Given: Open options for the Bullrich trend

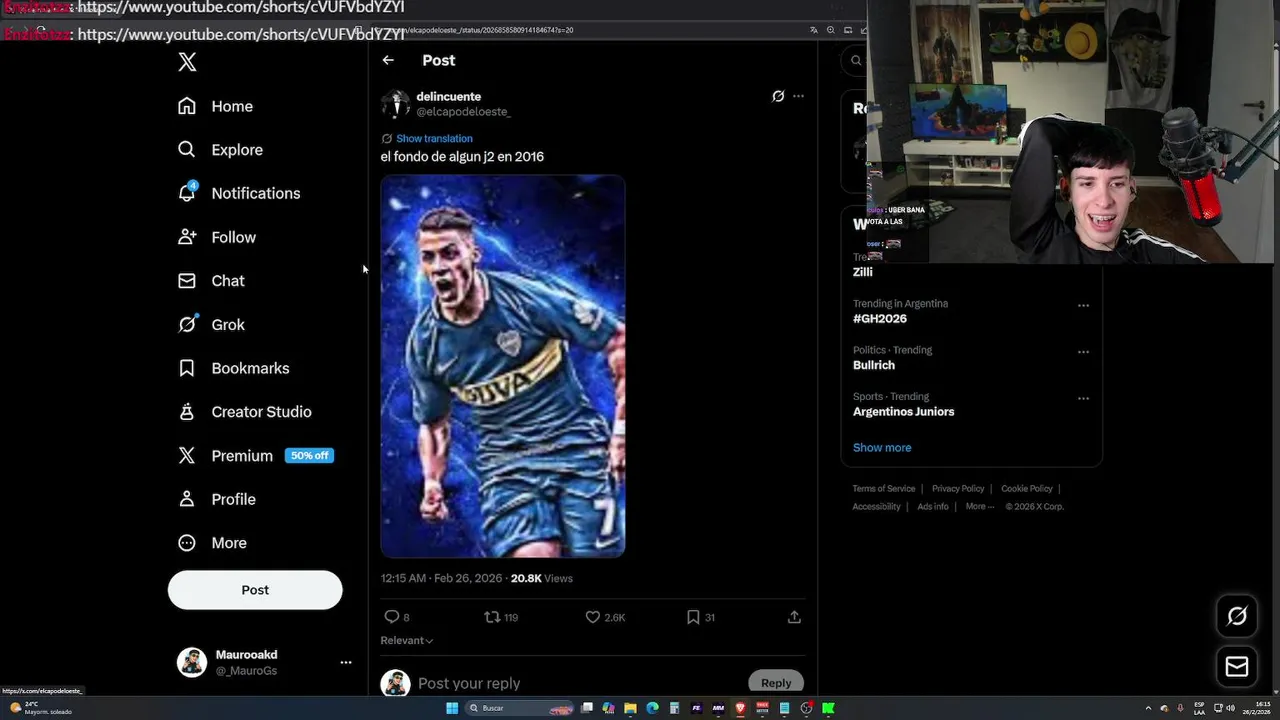Looking at the screenshot, I should 1083,352.
